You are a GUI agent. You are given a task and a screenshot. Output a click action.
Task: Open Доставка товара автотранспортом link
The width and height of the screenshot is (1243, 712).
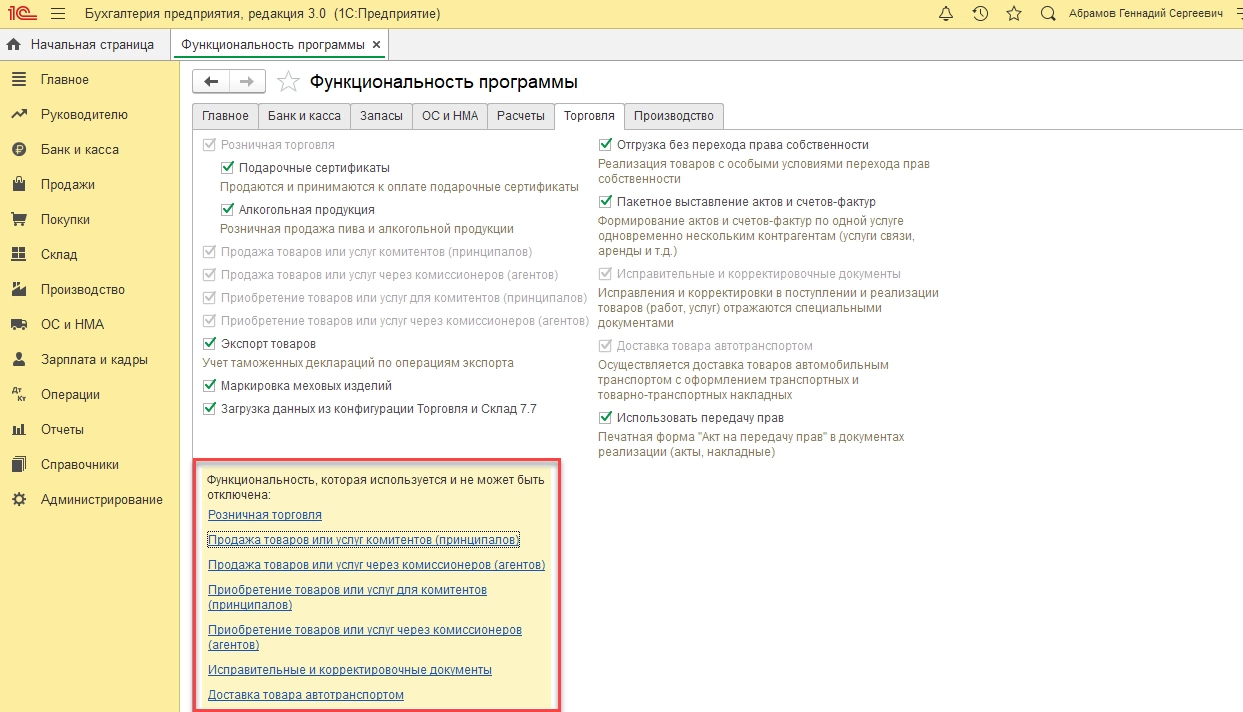coord(306,695)
